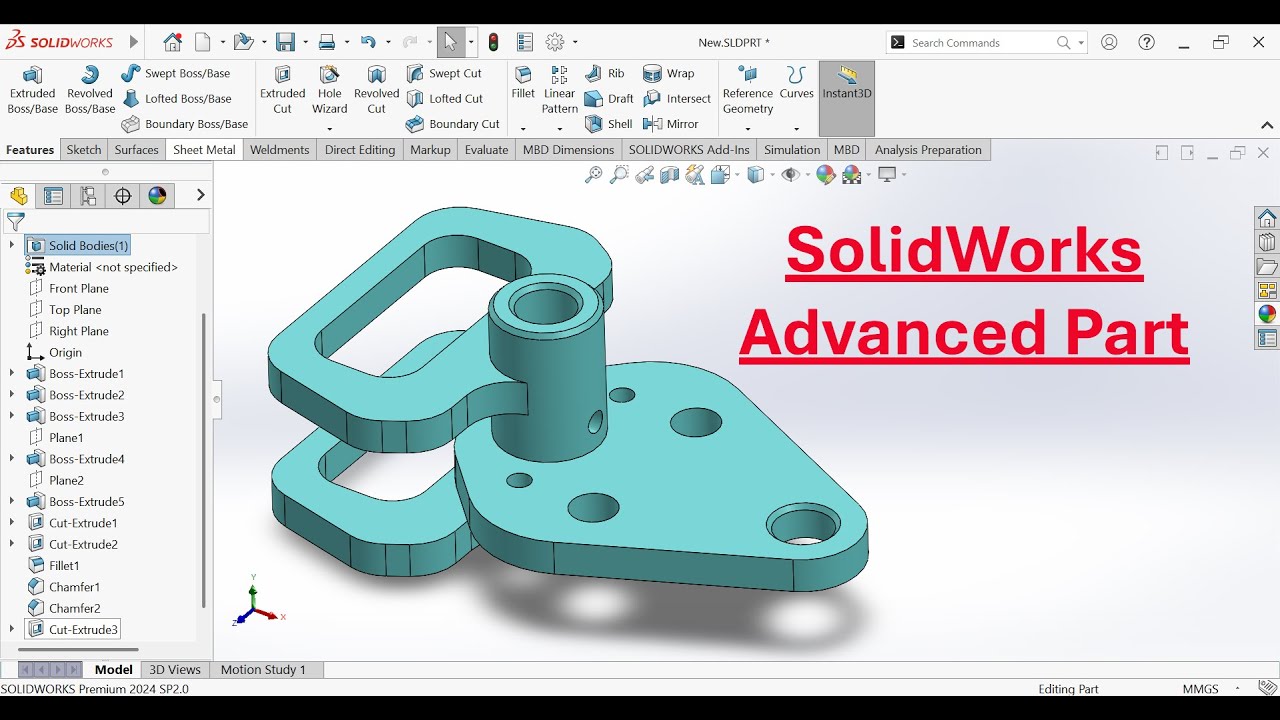
Task: Click the Lofted Cut button
Action: pyautogui.click(x=445, y=99)
